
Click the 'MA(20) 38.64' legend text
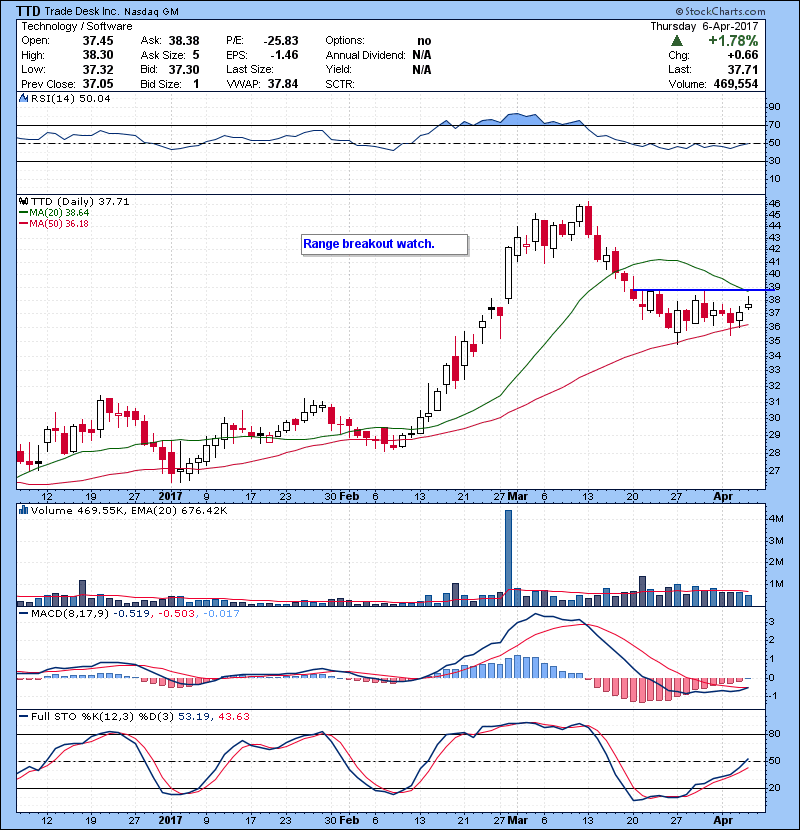click(59, 212)
